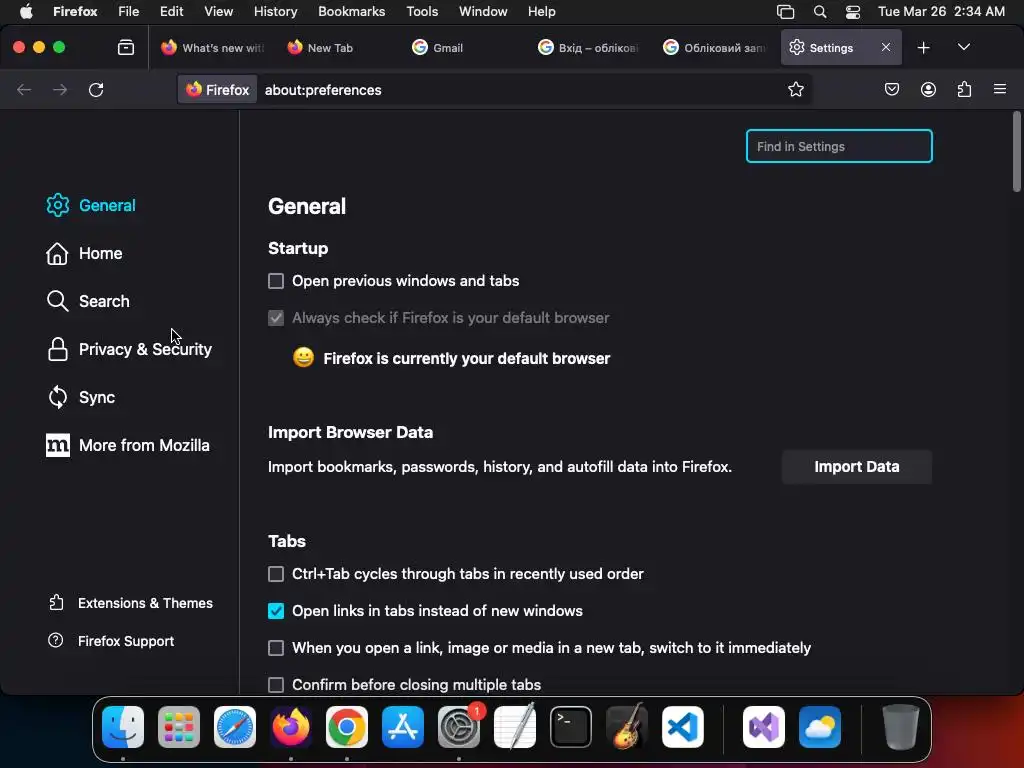The image size is (1024, 768).
Task: Open System Settings from the dock
Action: 459,727
